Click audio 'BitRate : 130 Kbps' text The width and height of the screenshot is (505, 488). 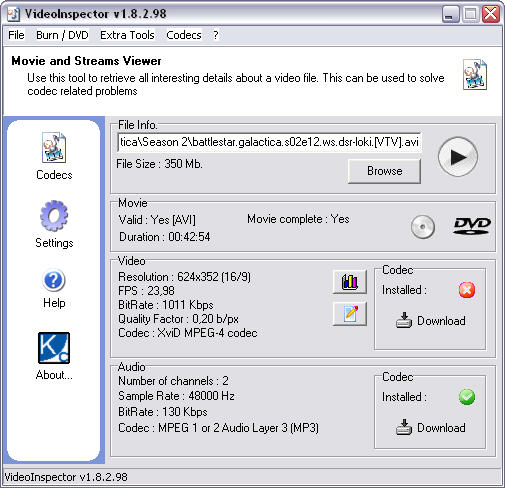click(163, 412)
